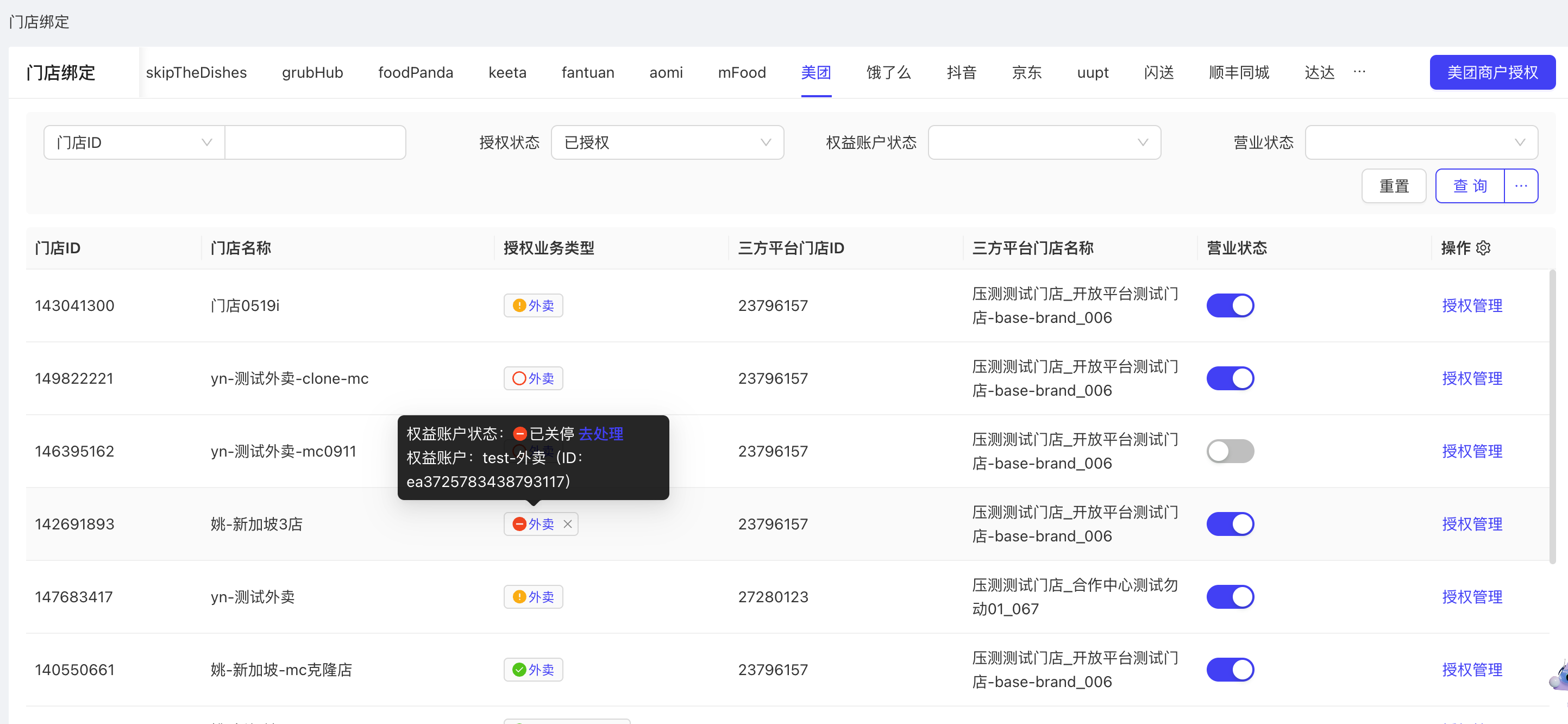1568x724 pixels.
Task: Expand the 权益账户状态 dropdown
Action: pyautogui.click(x=1044, y=142)
